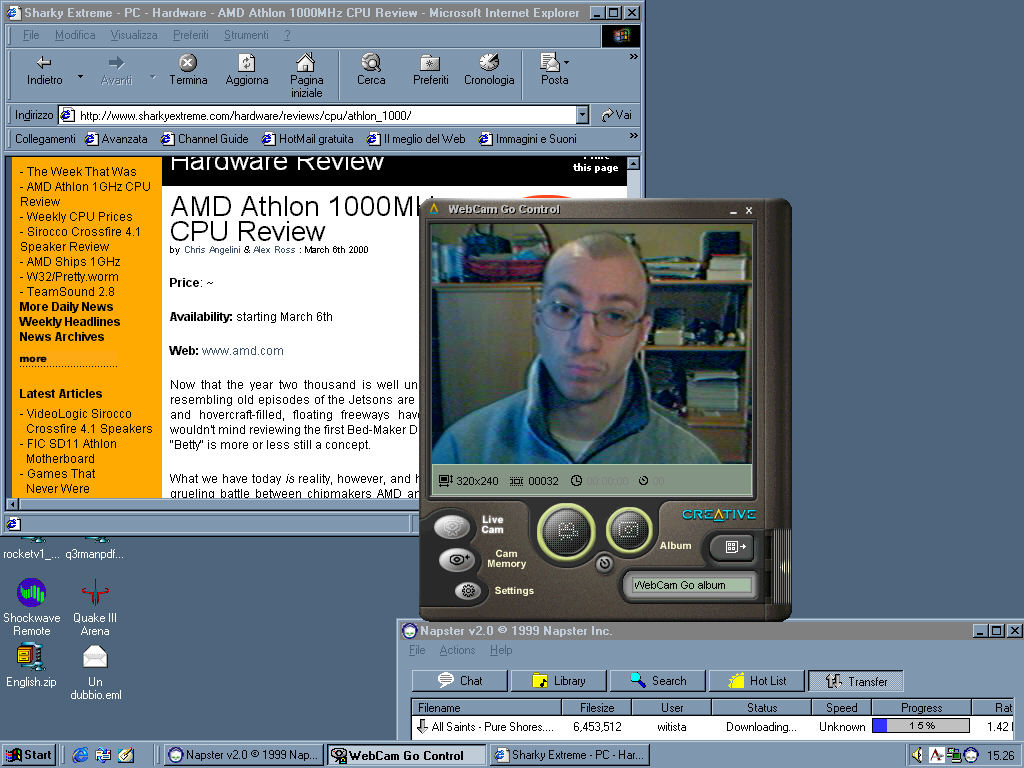Open Napster Search tab
The image size is (1024, 768).
(658, 680)
